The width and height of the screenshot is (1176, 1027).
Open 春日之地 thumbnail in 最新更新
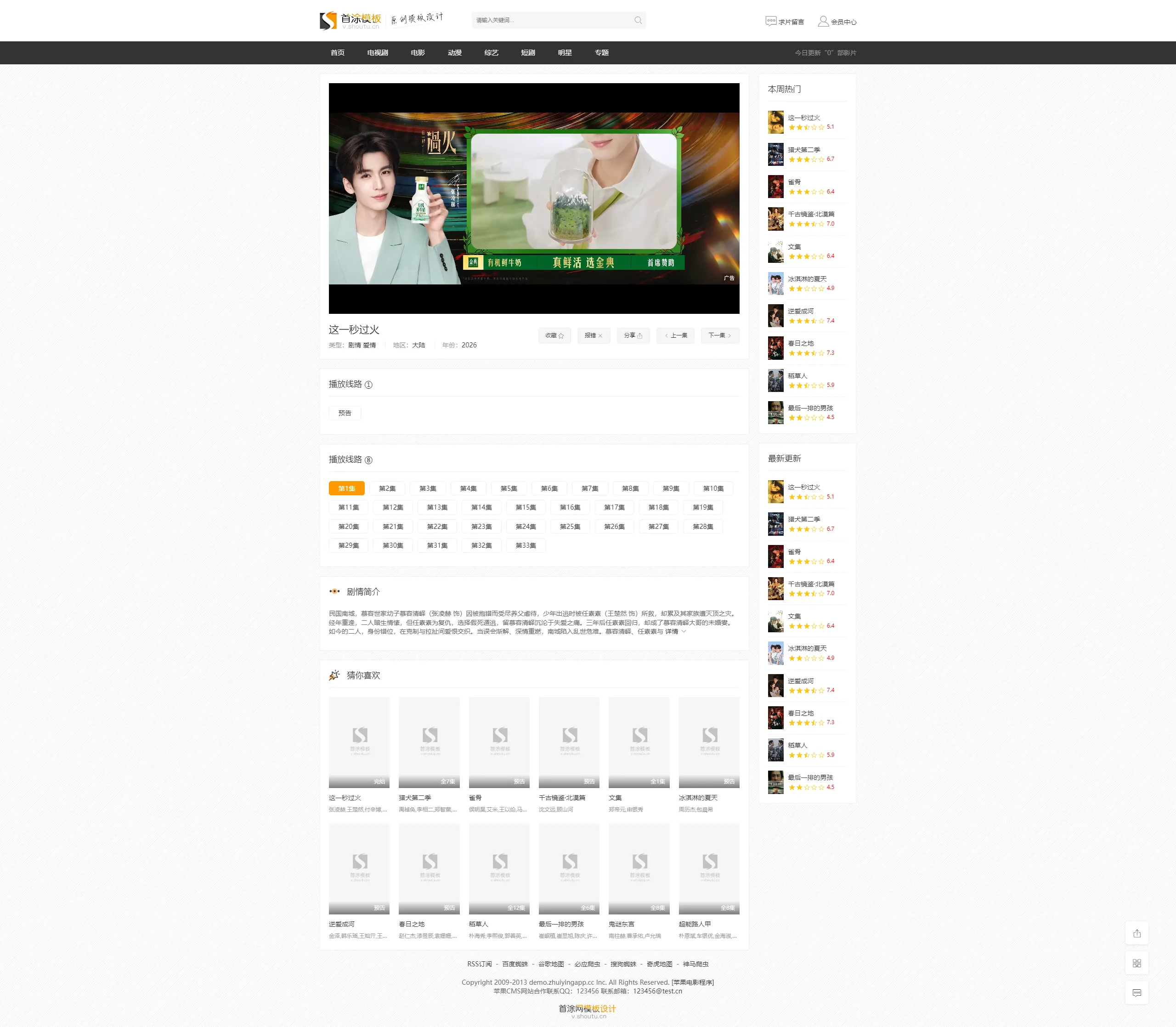point(775,718)
